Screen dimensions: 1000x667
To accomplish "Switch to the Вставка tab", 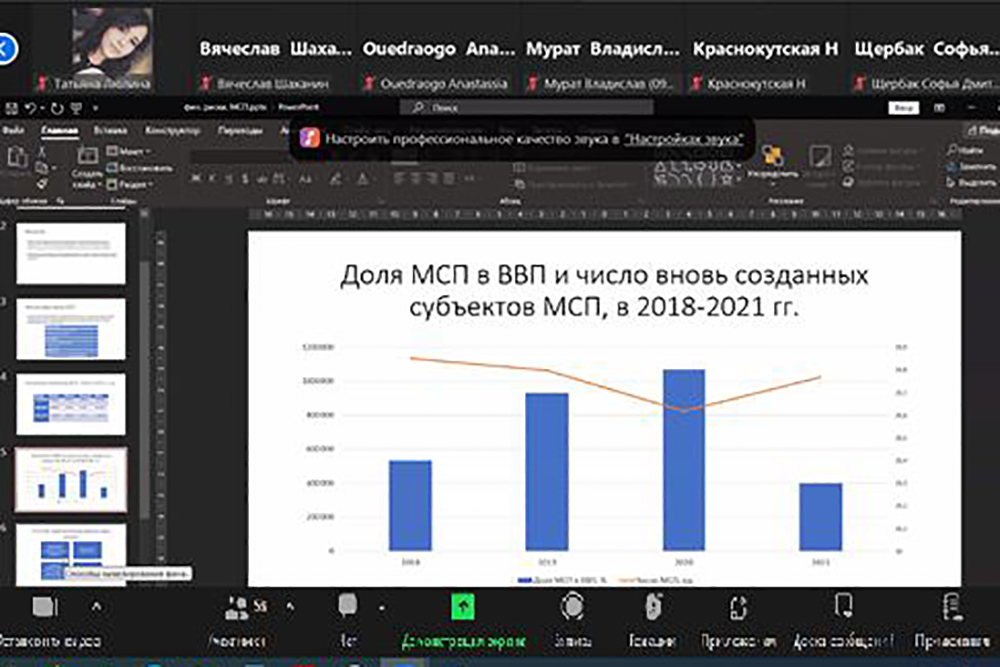I will pos(110,130).
